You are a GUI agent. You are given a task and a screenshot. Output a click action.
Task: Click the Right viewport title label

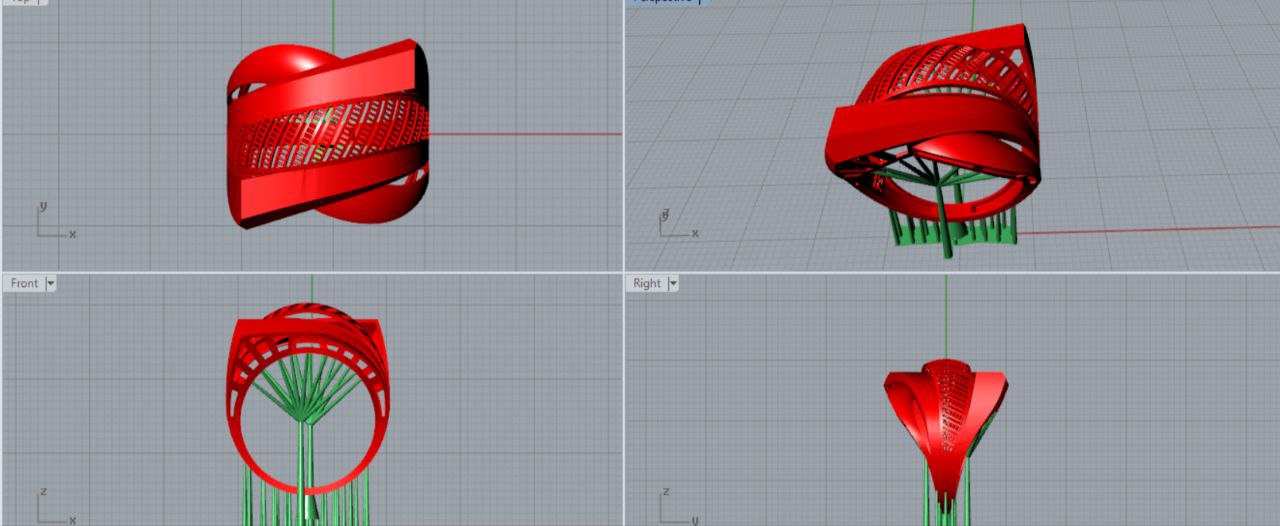coord(647,284)
